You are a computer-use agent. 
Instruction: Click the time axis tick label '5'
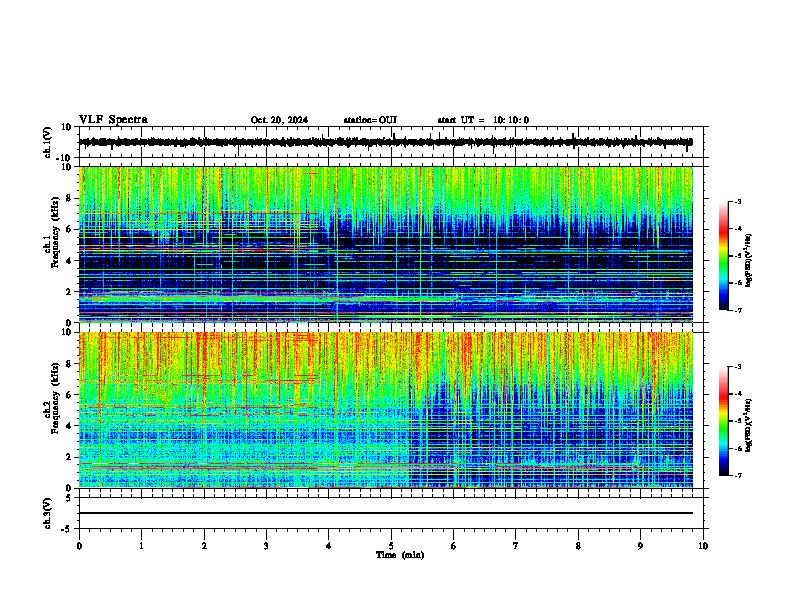[391, 546]
